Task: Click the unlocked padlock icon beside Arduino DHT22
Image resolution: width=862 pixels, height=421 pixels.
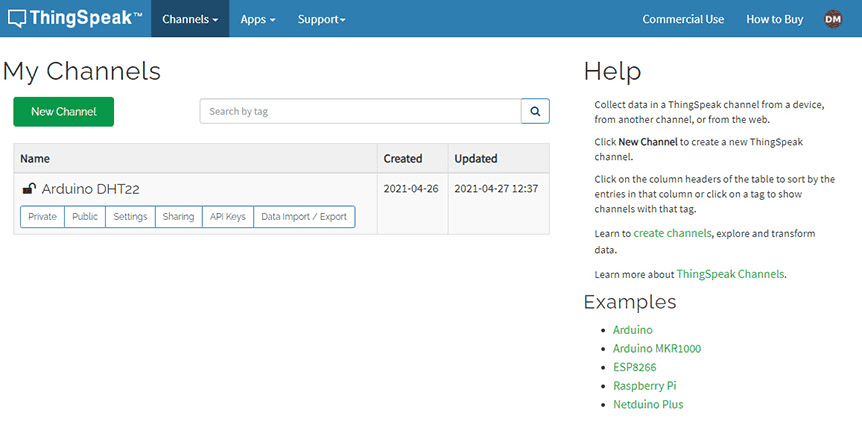Action: click(x=29, y=189)
